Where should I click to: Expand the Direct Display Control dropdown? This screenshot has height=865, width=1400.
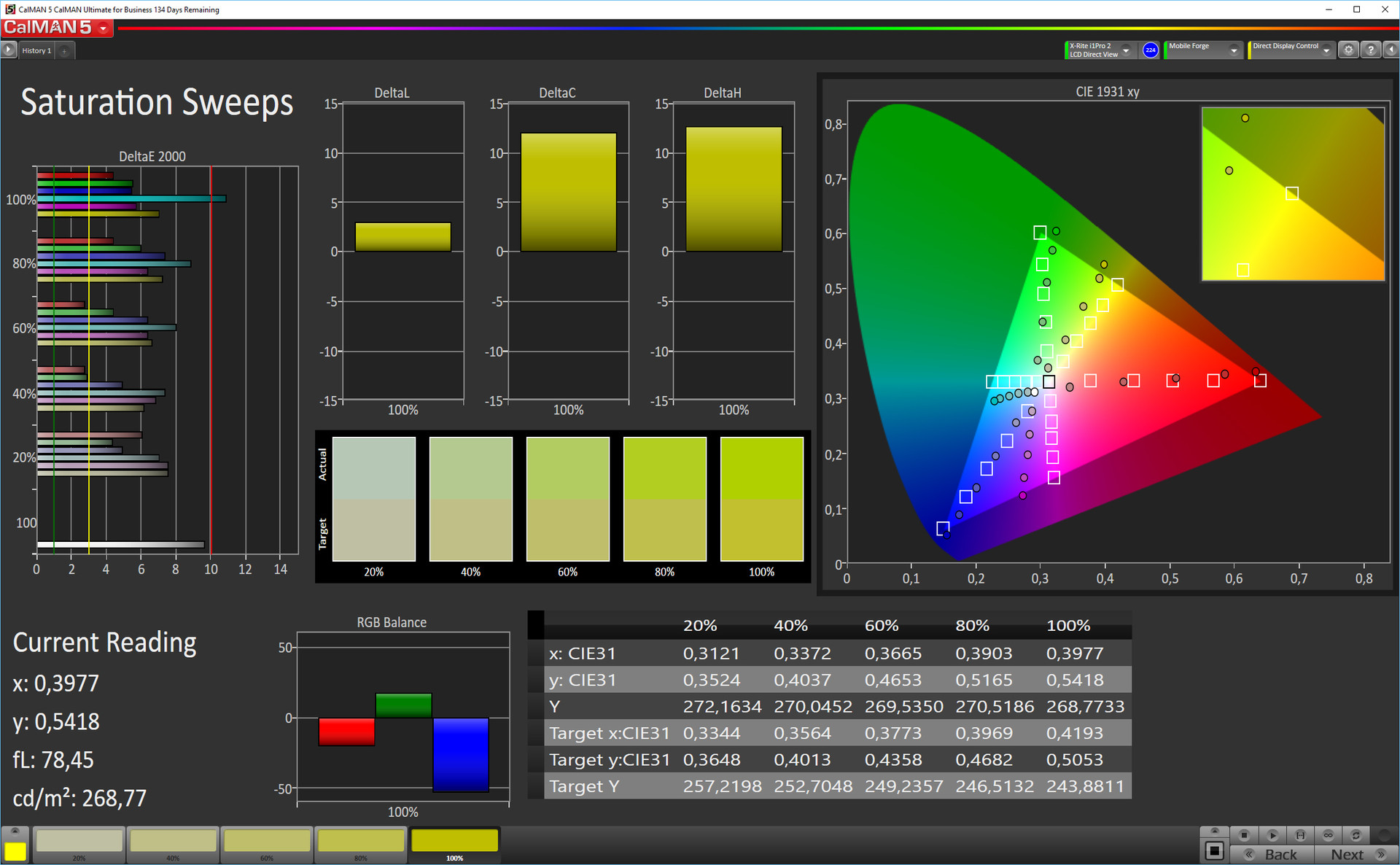1326,50
